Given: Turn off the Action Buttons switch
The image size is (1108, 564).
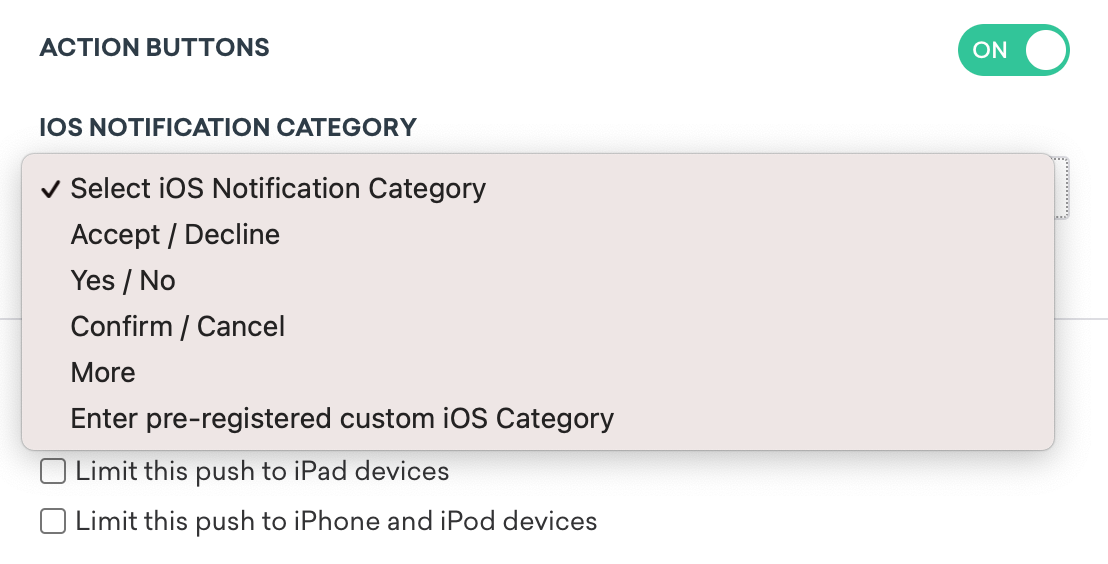Looking at the screenshot, I should (x=1013, y=50).
